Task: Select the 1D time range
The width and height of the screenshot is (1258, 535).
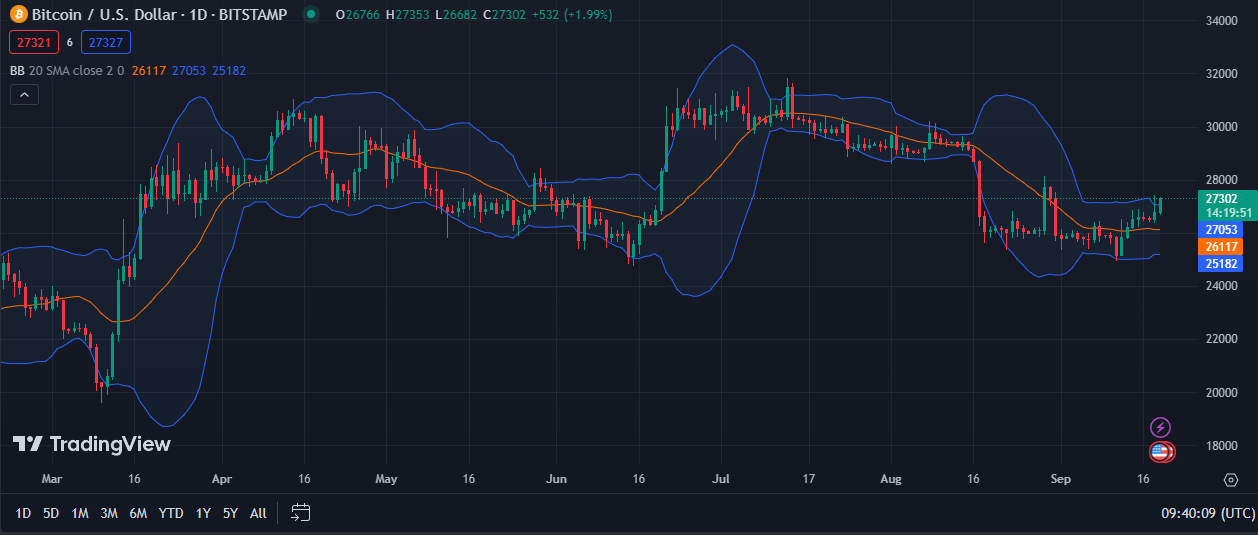Action: pos(22,513)
